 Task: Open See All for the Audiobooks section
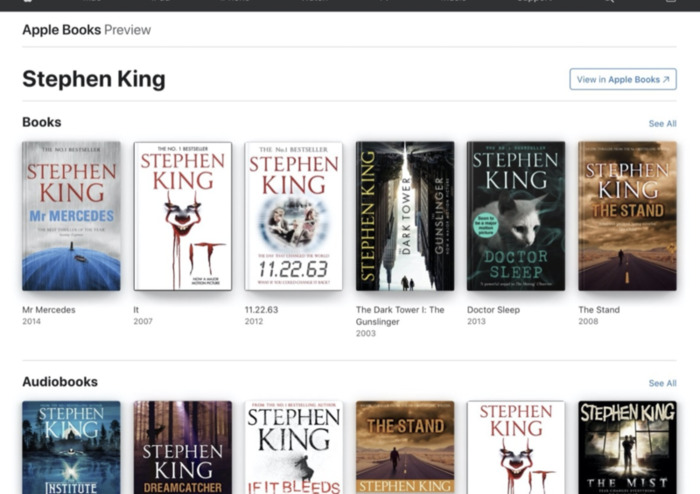click(x=662, y=383)
